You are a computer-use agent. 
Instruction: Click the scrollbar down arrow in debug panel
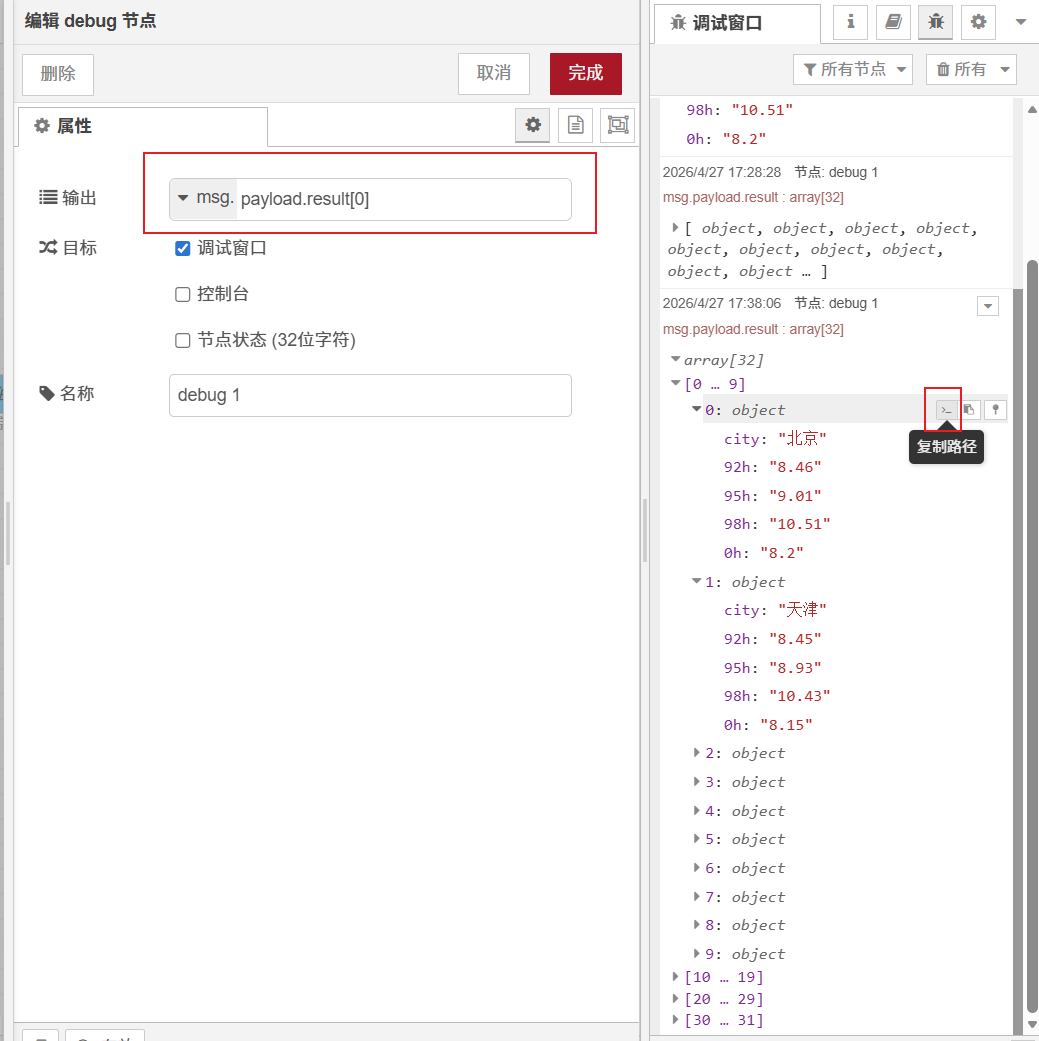1032,1025
